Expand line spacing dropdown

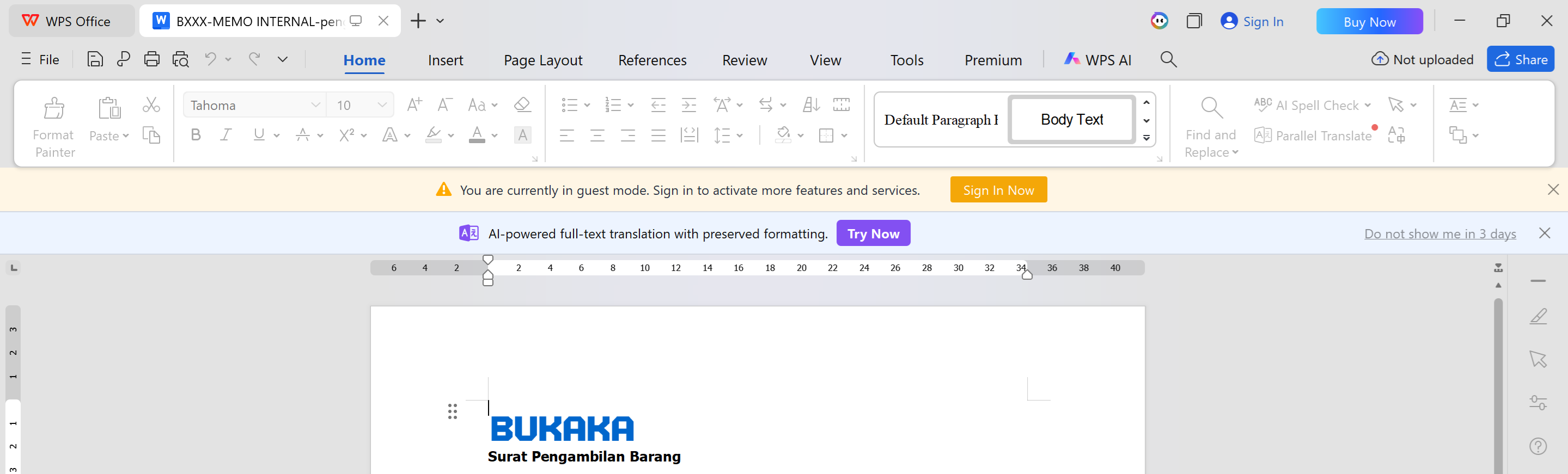740,136
